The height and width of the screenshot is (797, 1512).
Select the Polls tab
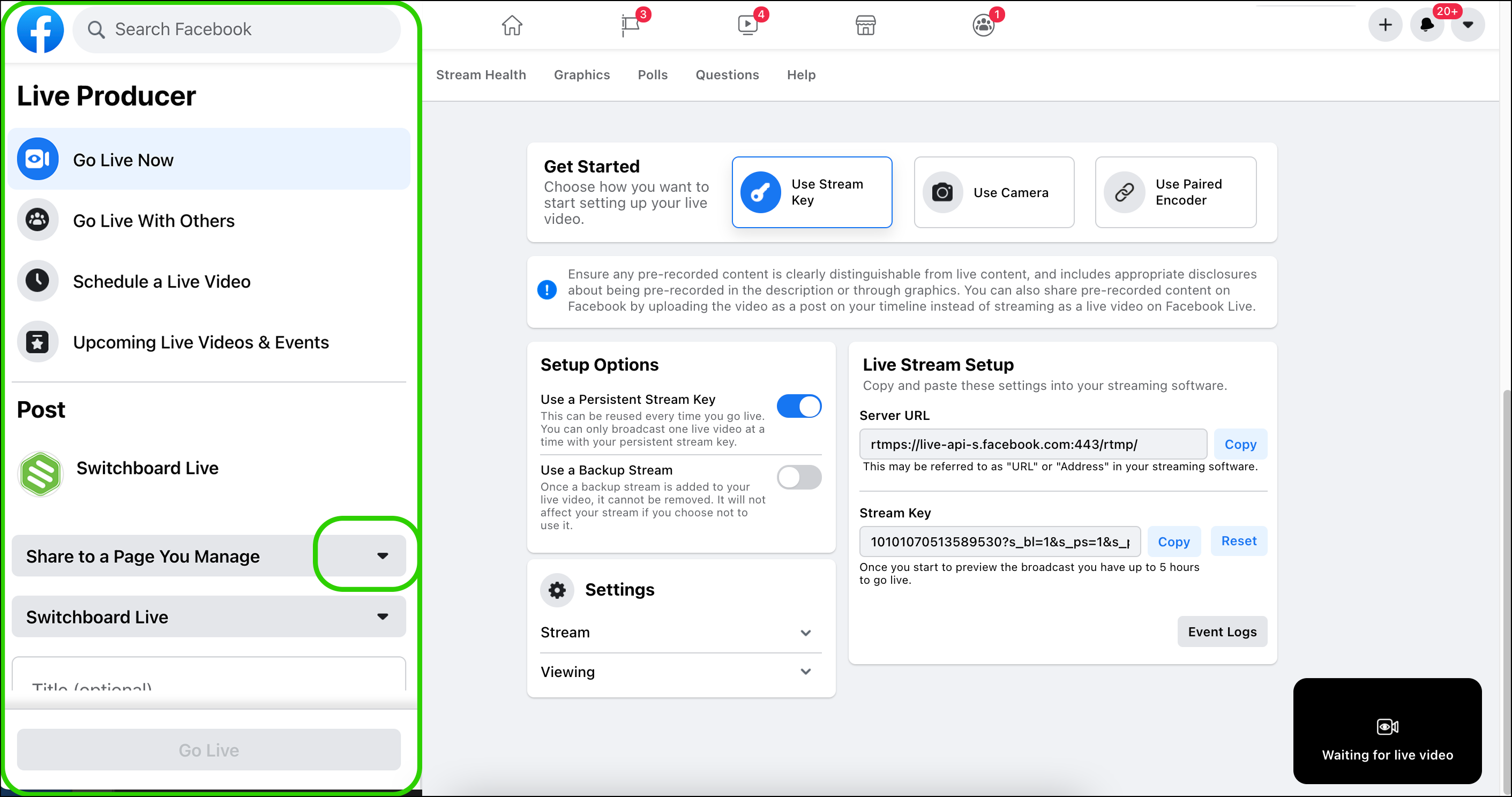click(x=653, y=74)
